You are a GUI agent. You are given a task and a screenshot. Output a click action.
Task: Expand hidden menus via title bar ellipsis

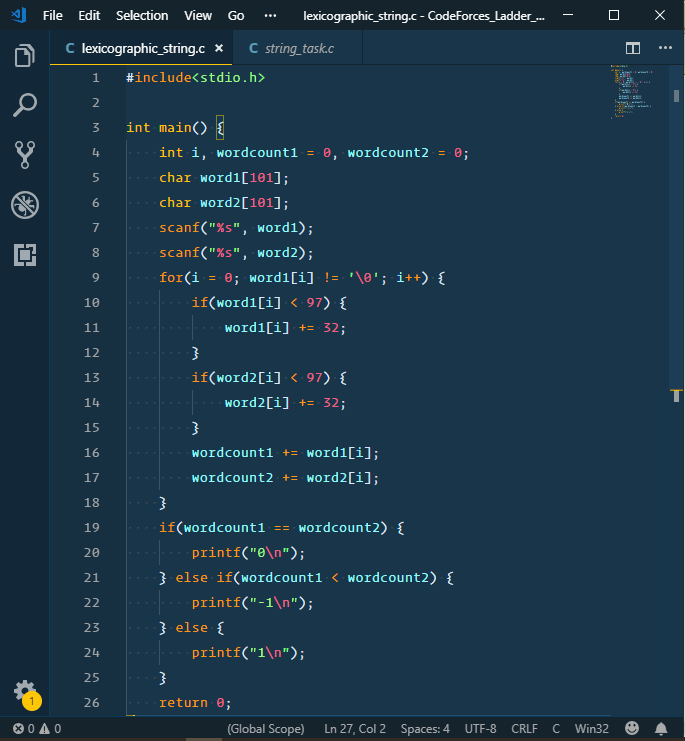[270, 16]
